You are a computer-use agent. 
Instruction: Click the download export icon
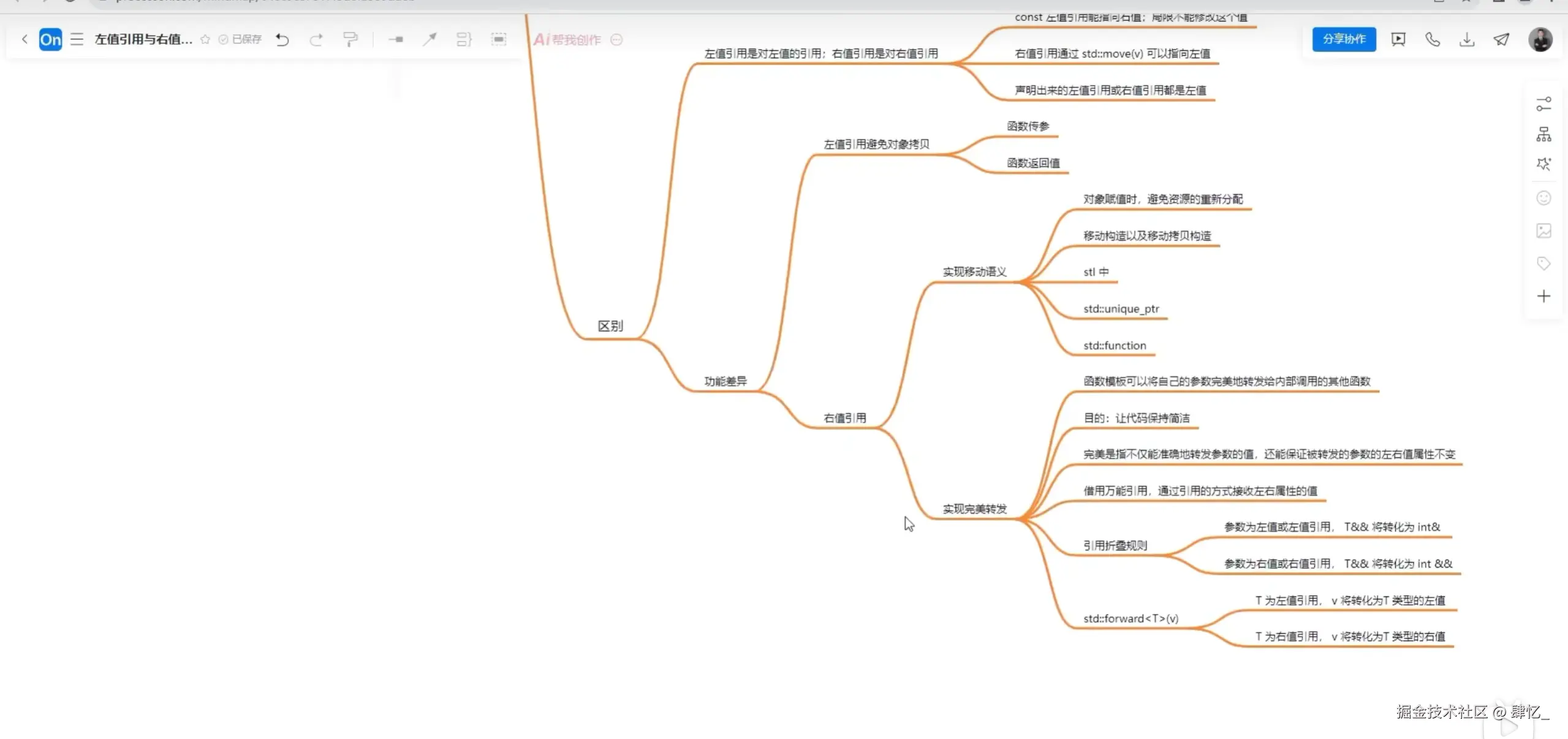(1467, 40)
